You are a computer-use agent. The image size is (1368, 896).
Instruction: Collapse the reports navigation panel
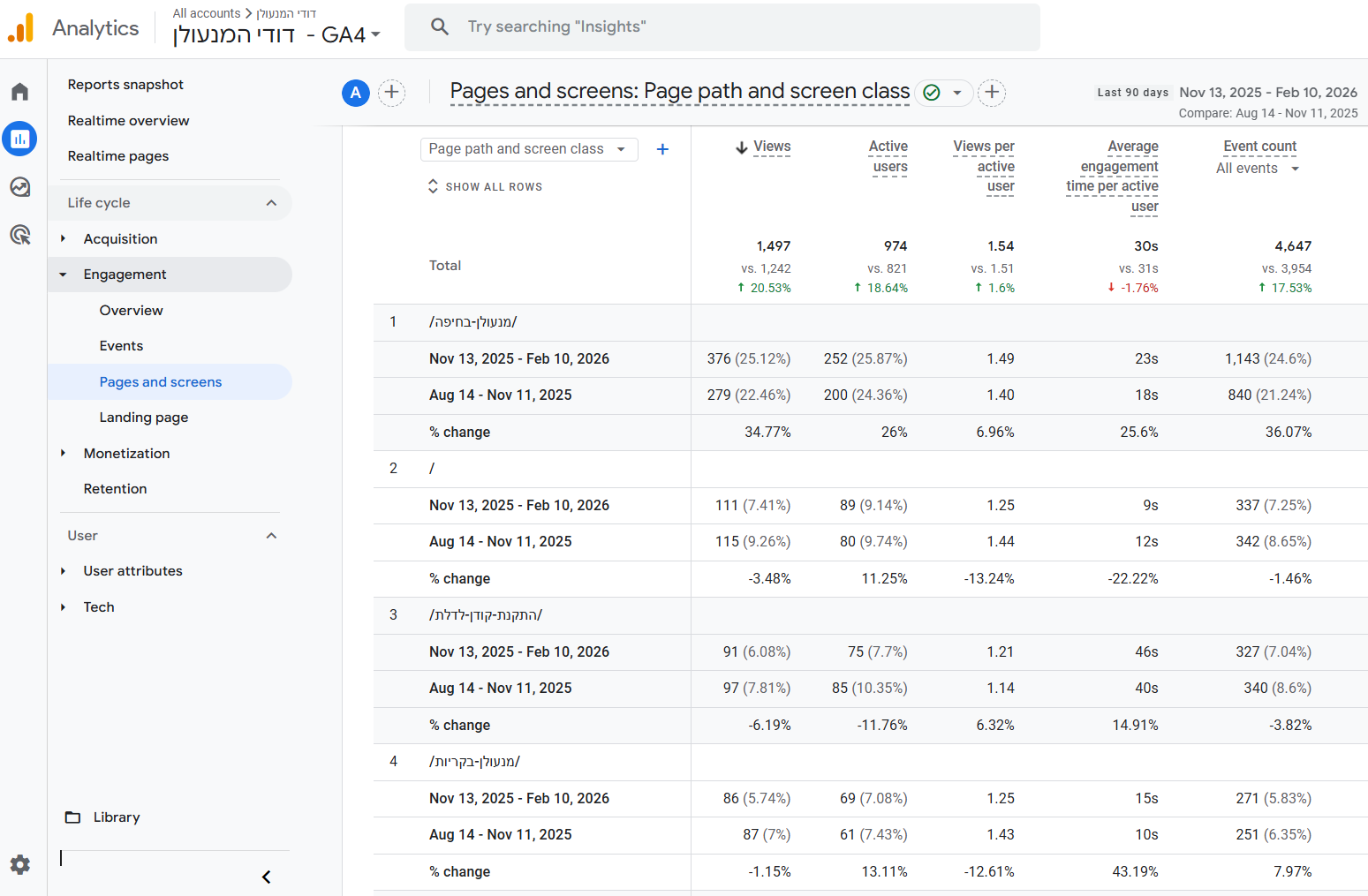(266, 877)
